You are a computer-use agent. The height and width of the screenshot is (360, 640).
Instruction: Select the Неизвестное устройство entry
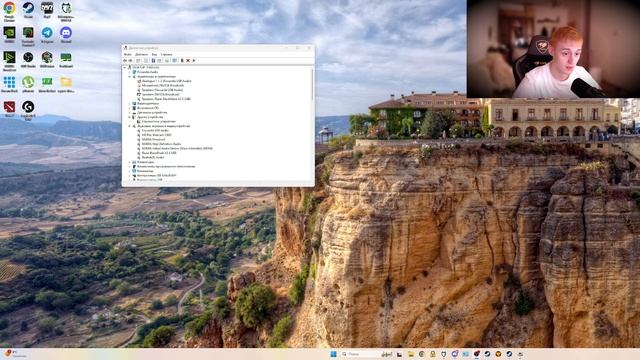158,121
